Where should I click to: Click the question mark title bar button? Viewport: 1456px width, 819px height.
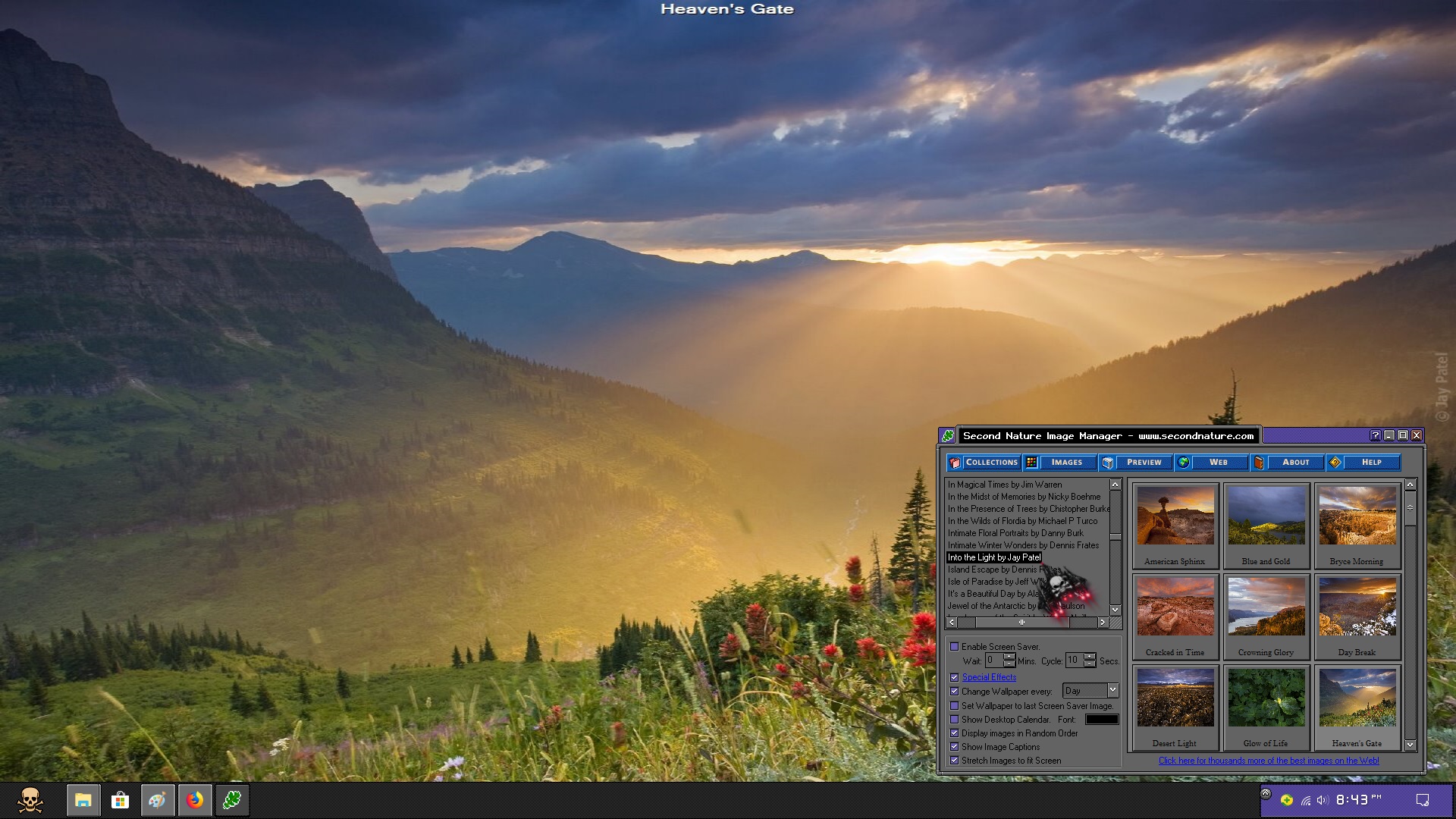coord(1376,435)
